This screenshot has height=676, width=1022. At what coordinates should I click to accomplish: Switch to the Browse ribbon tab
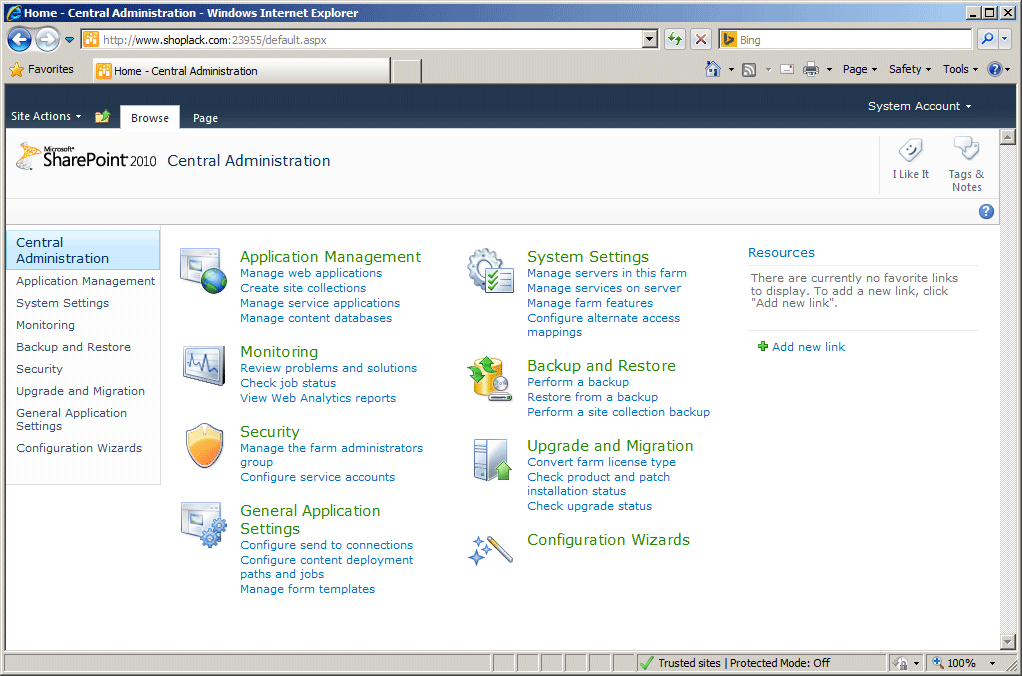coord(150,118)
